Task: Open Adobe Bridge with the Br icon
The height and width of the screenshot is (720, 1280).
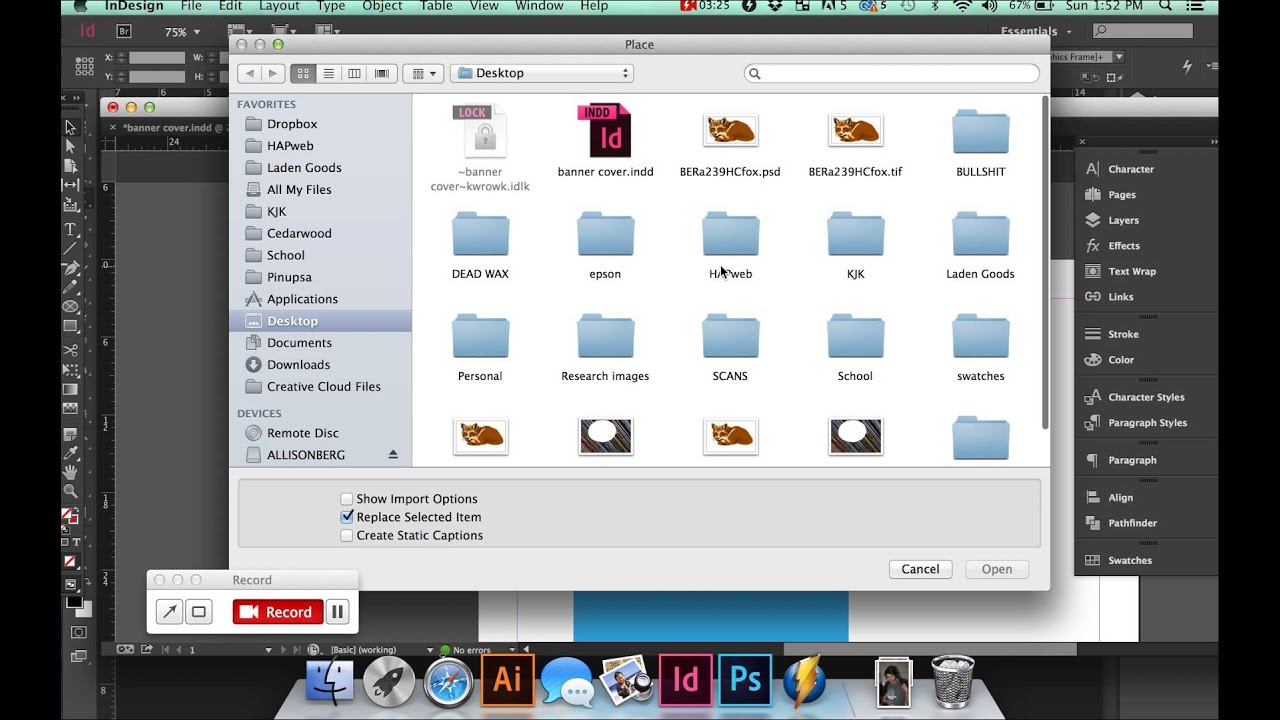Action: point(124,31)
